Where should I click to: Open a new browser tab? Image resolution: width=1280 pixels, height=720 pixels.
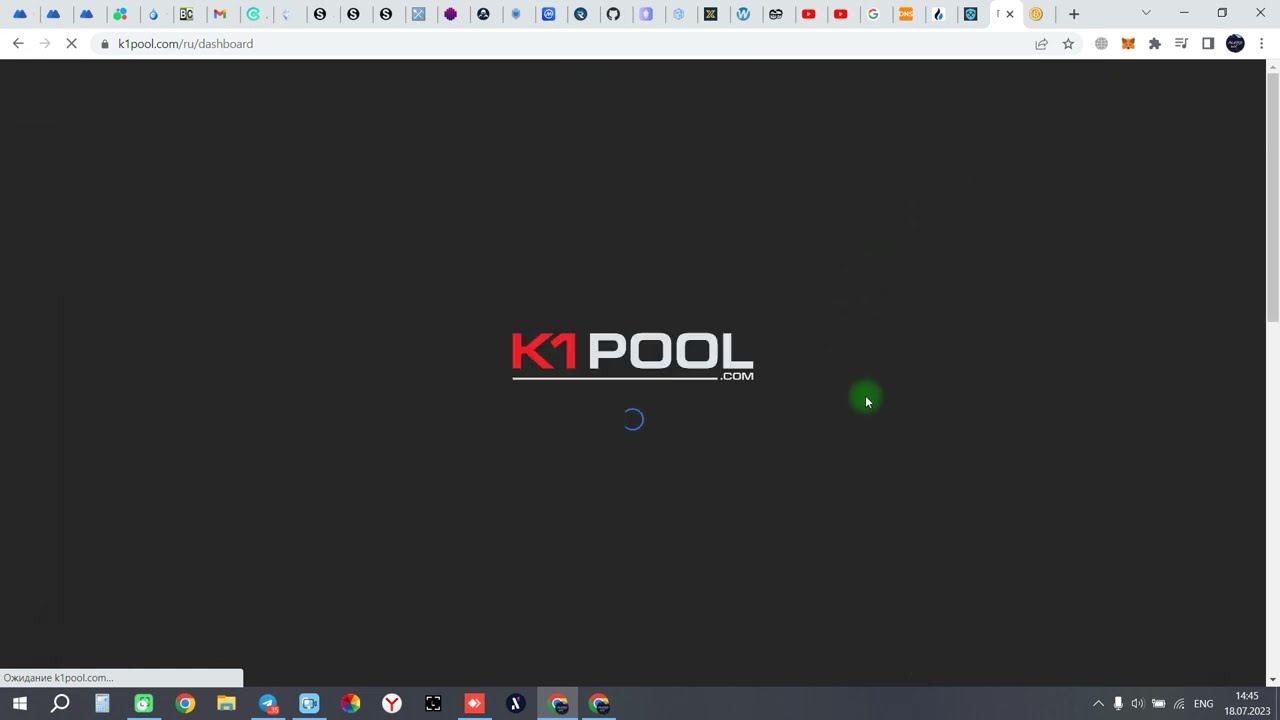(1074, 14)
